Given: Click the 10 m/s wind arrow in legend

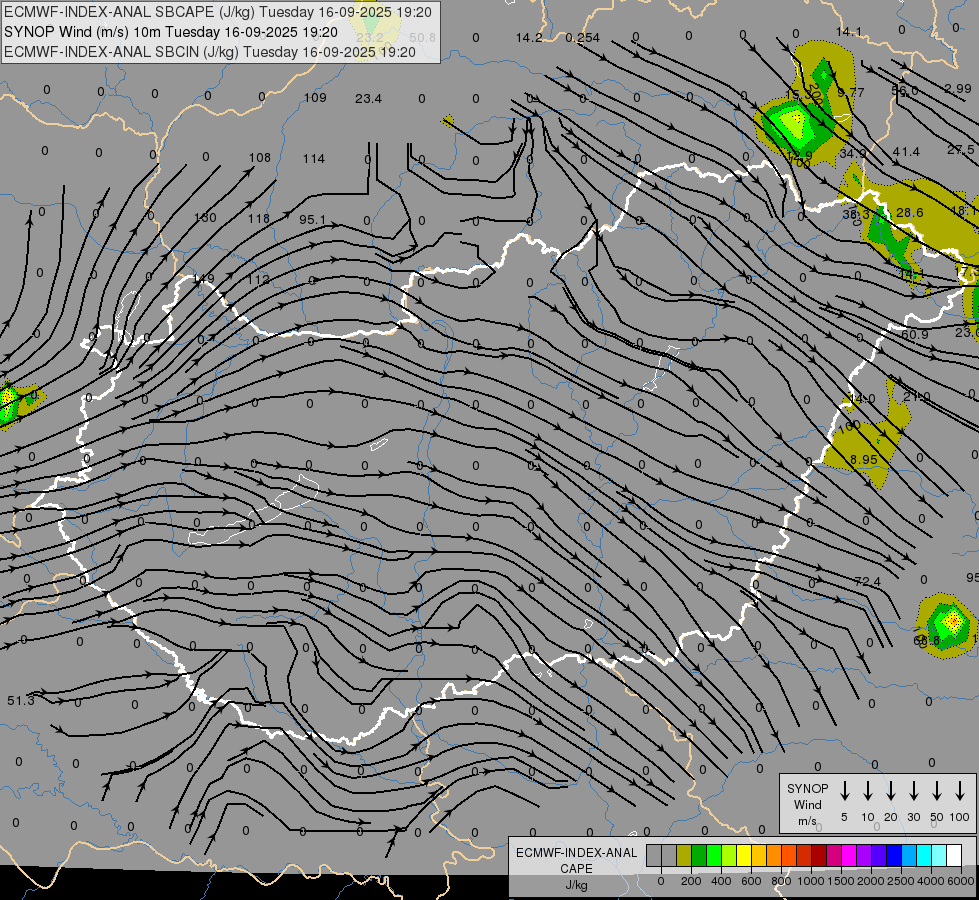Looking at the screenshot, I should click(868, 791).
